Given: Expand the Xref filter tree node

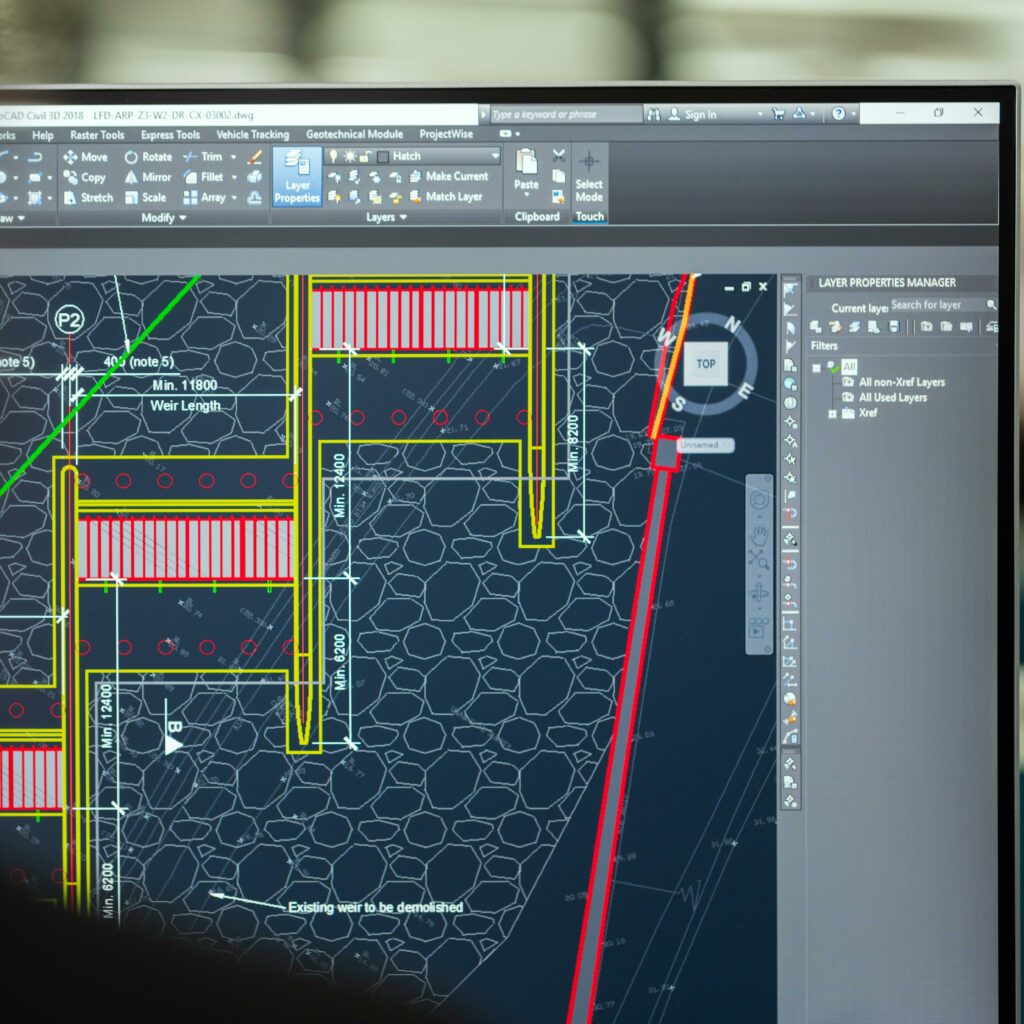Looking at the screenshot, I should point(832,413).
